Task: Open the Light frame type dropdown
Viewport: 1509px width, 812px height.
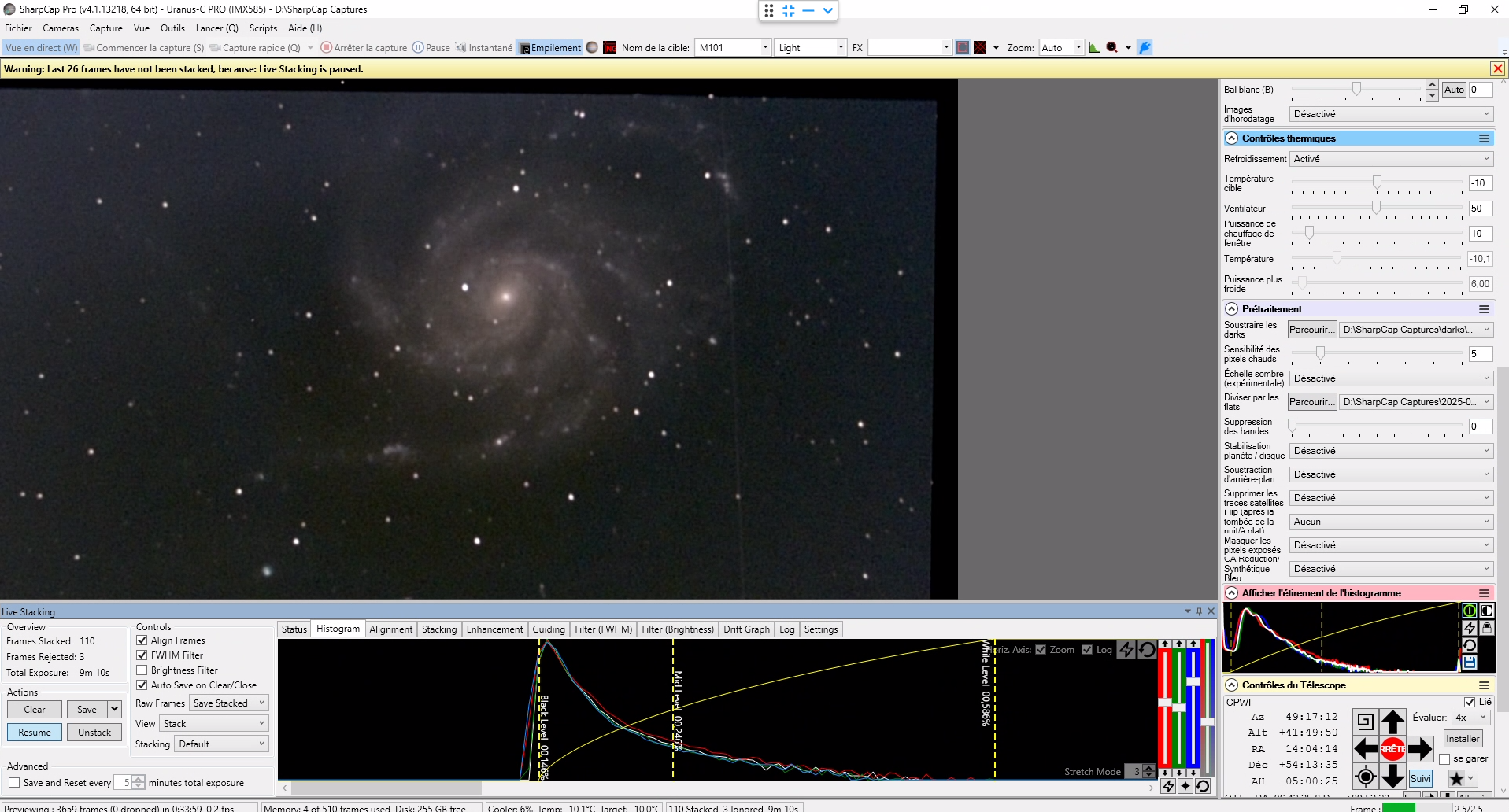Action: (840, 47)
